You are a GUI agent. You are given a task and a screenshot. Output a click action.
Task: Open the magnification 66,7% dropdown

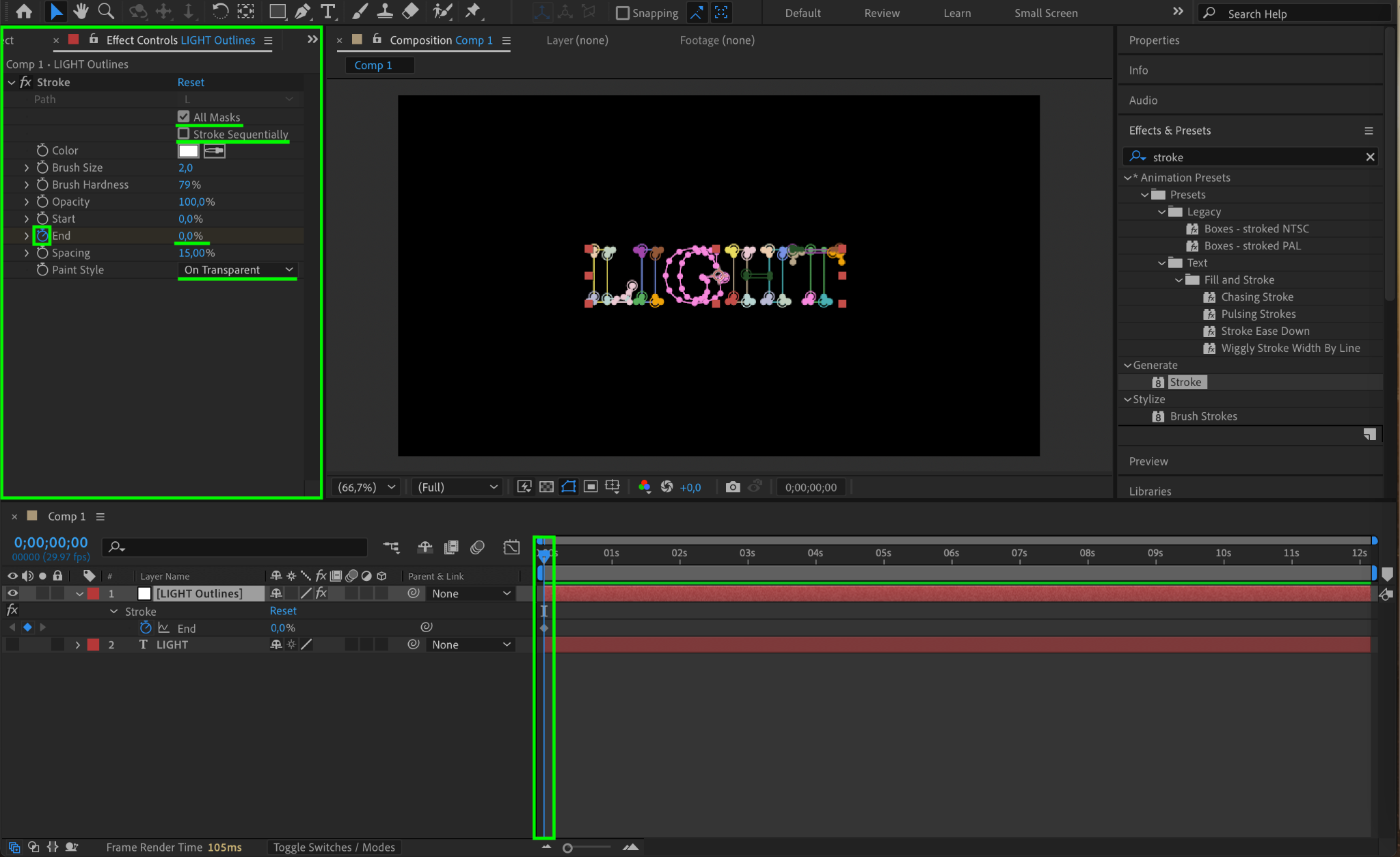[366, 487]
